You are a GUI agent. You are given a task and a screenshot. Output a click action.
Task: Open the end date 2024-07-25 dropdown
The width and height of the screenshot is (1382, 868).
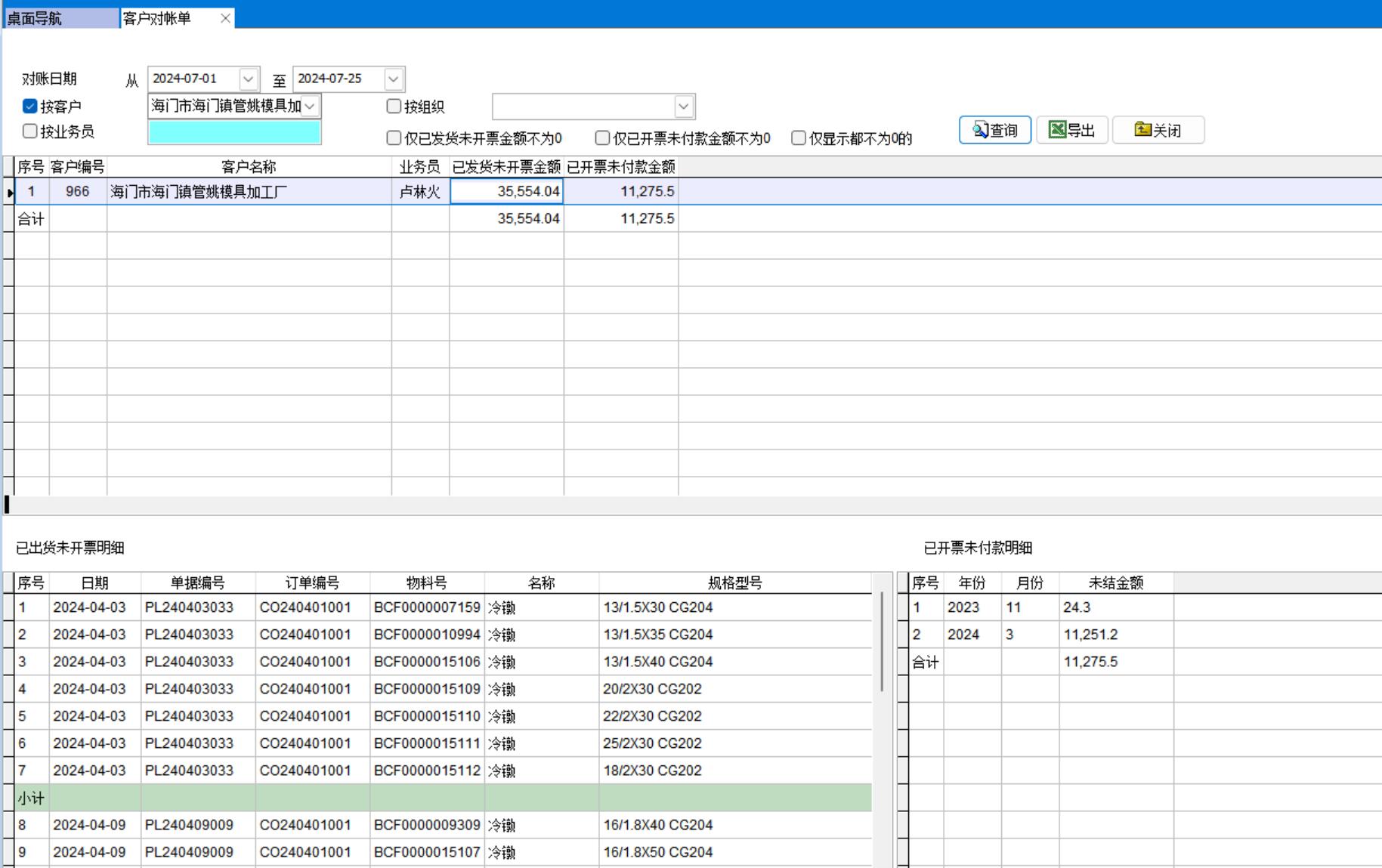point(393,79)
